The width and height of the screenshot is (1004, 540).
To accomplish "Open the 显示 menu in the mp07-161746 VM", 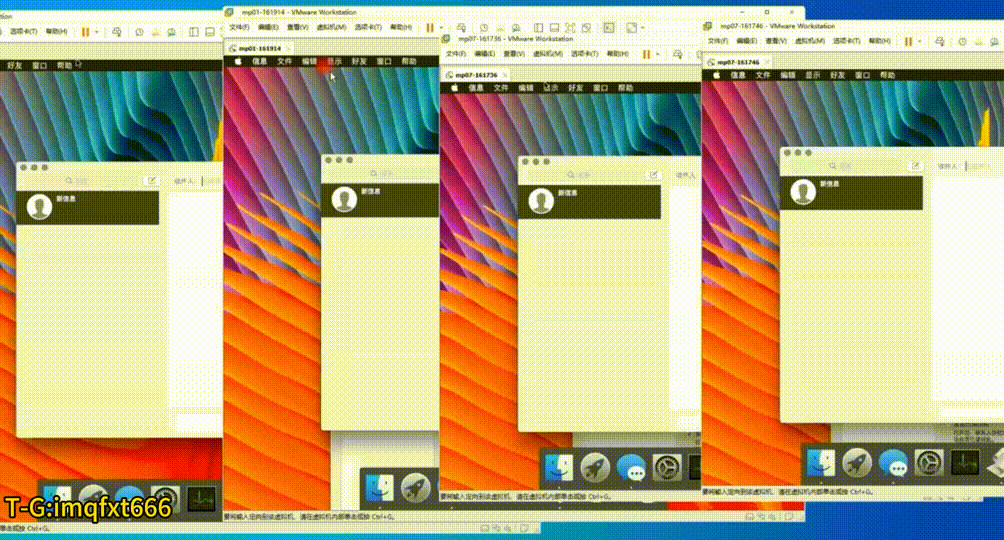I will pyautogui.click(x=813, y=75).
